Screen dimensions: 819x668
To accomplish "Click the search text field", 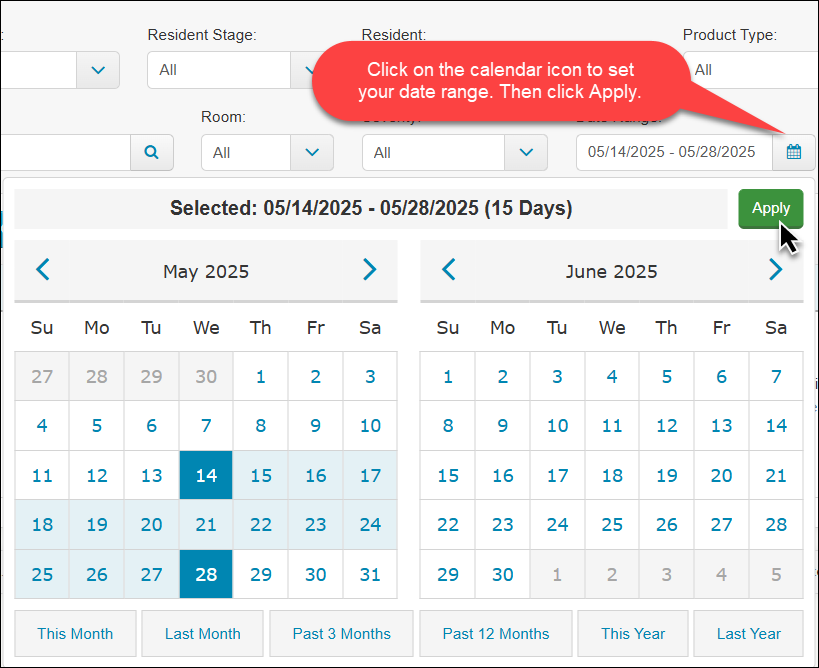I will [x=66, y=152].
